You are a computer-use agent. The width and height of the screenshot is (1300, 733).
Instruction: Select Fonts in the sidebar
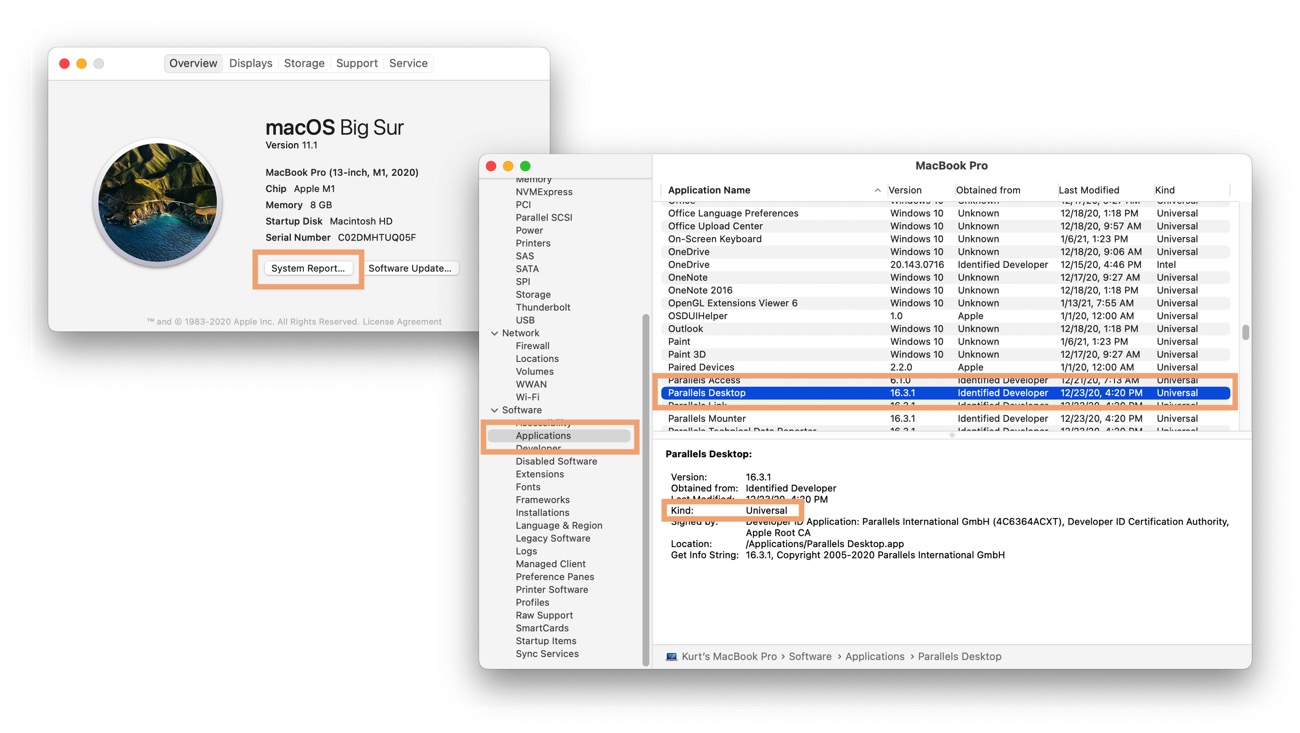(528, 487)
